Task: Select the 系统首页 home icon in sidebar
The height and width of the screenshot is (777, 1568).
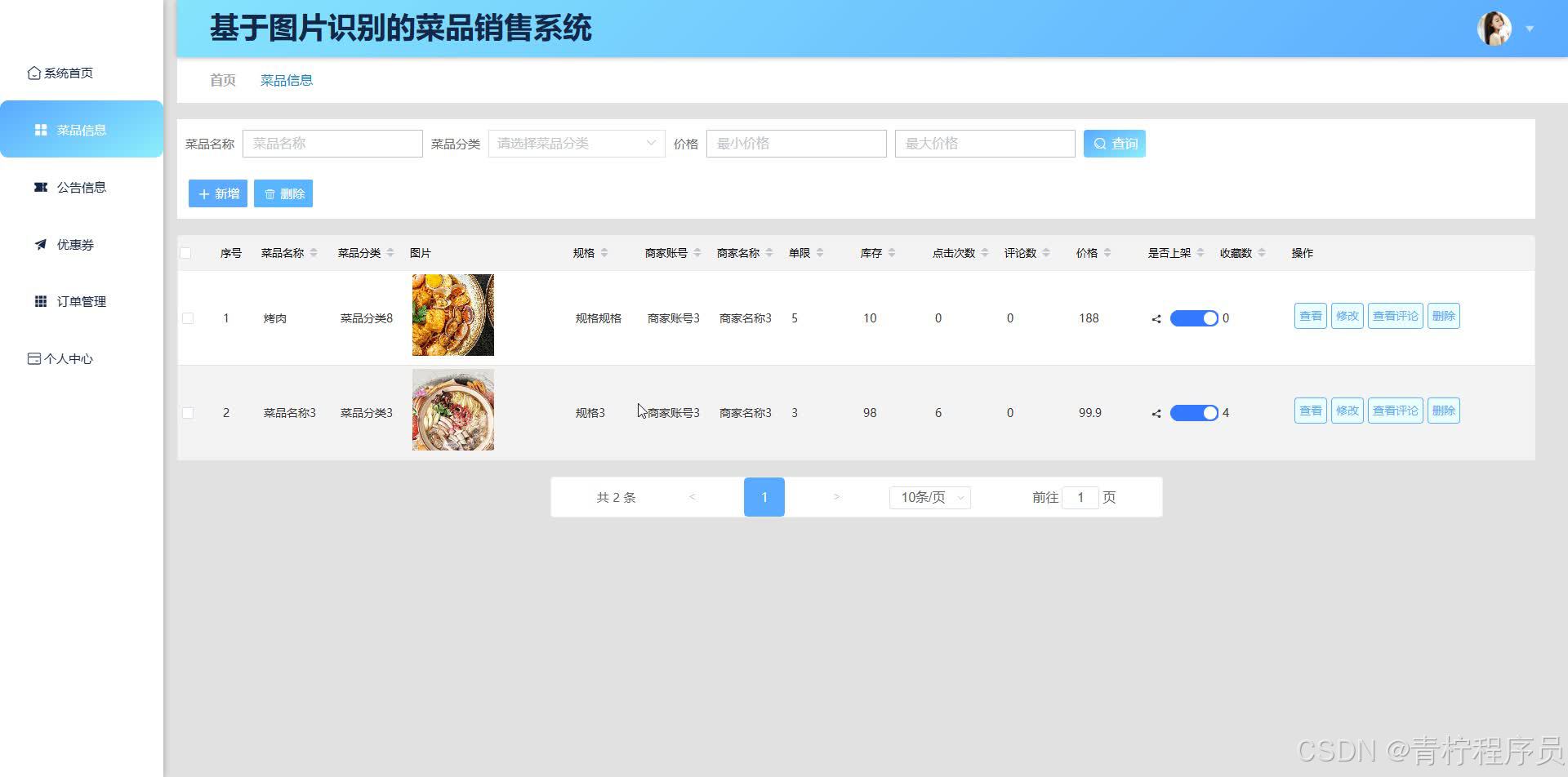Action: pyautogui.click(x=33, y=73)
